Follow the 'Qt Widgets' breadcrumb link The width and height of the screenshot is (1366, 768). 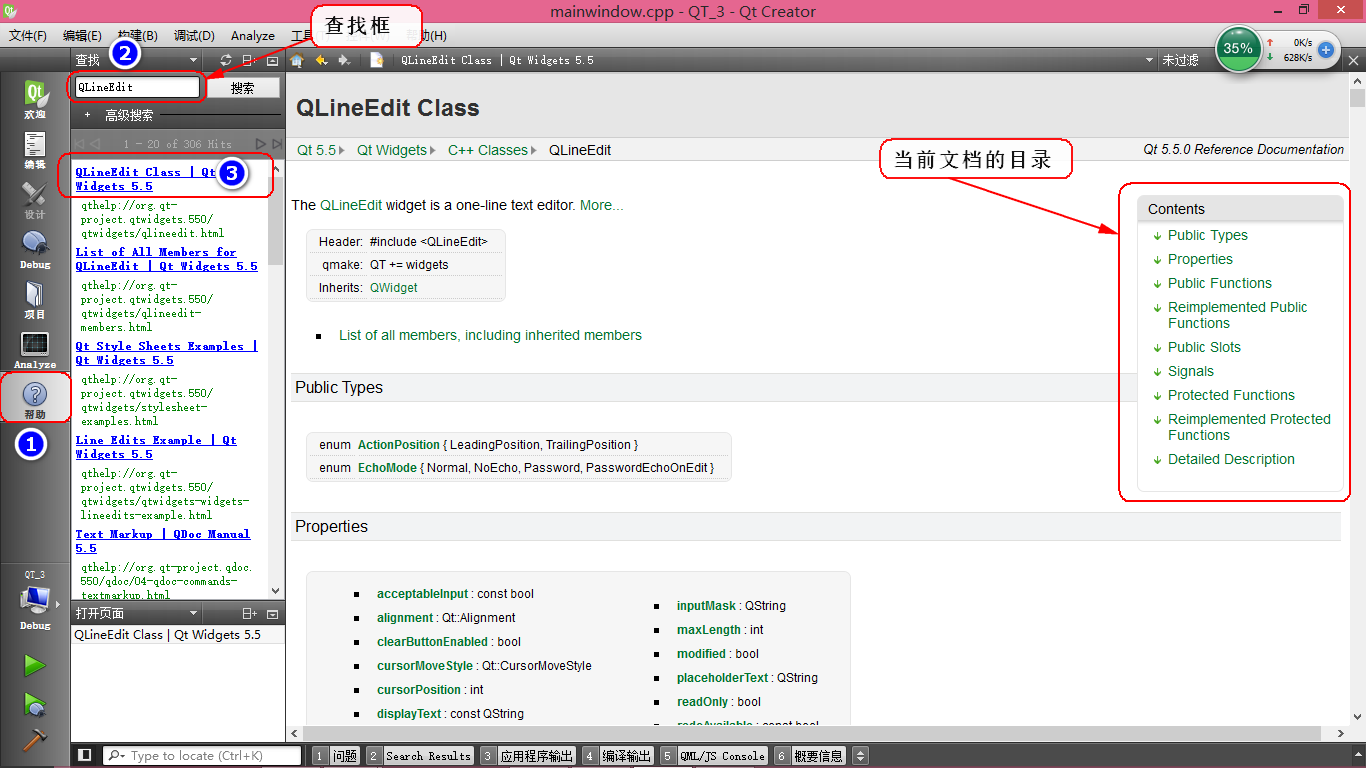point(392,150)
